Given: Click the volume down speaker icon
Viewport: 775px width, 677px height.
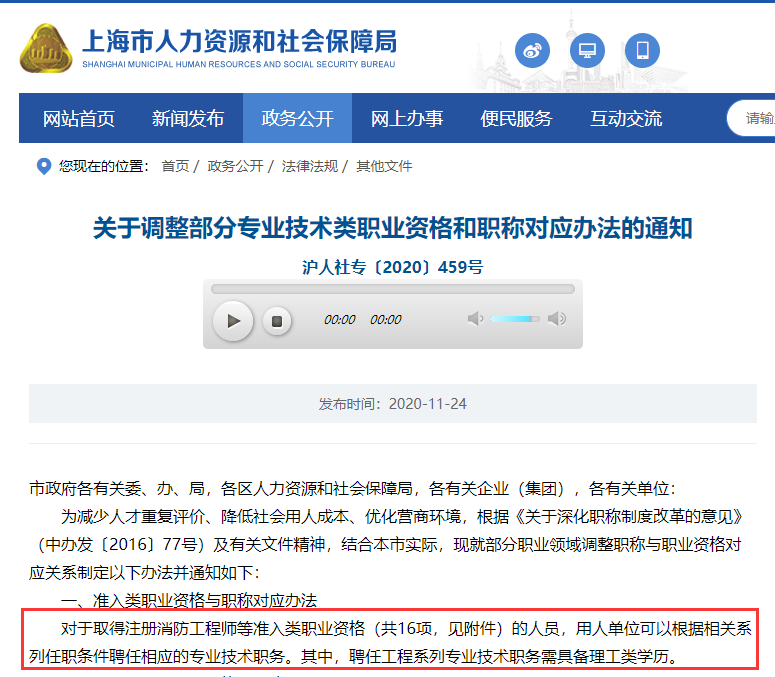Looking at the screenshot, I should (475, 319).
